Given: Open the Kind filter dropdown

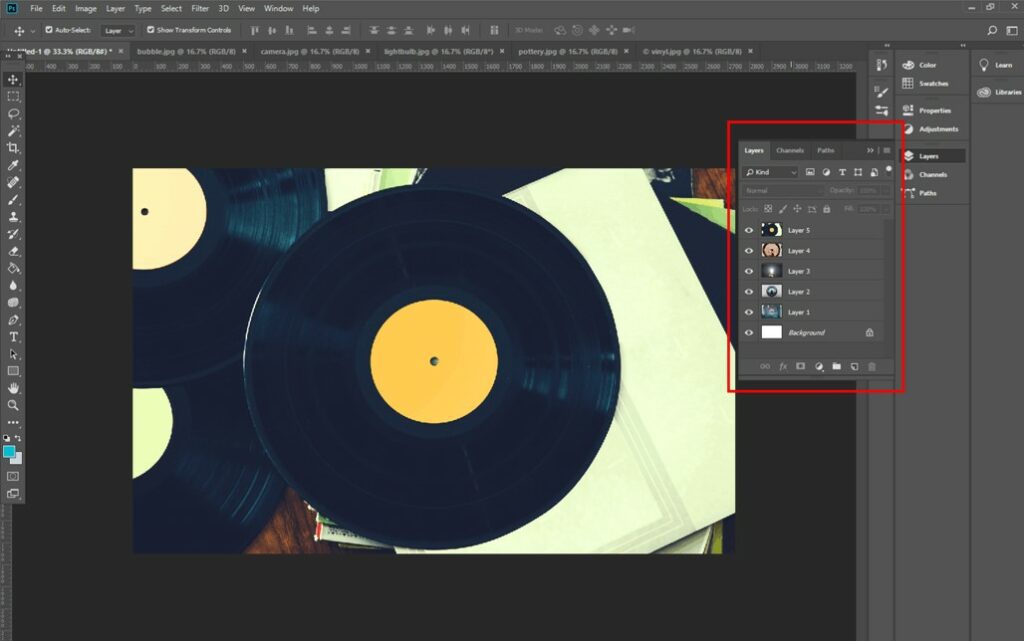Looking at the screenshot, I should click(771, 173).
